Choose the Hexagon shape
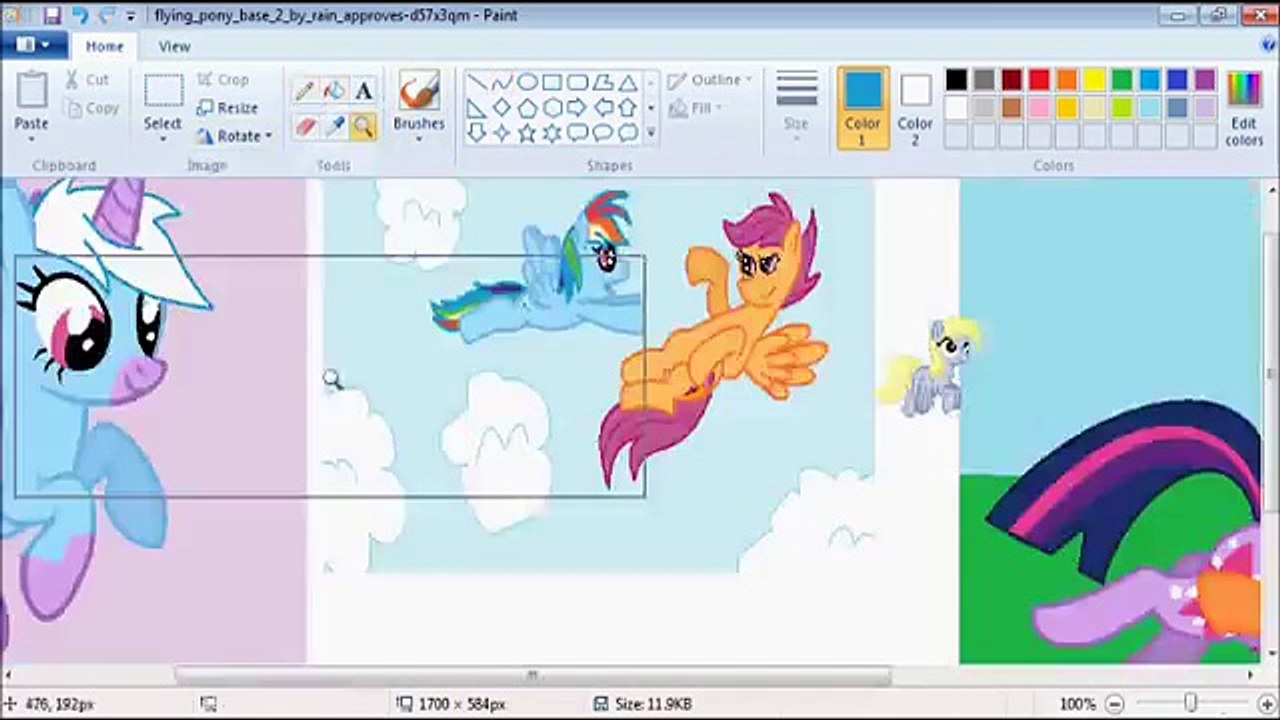1280x720 pixels. (552, 108)
